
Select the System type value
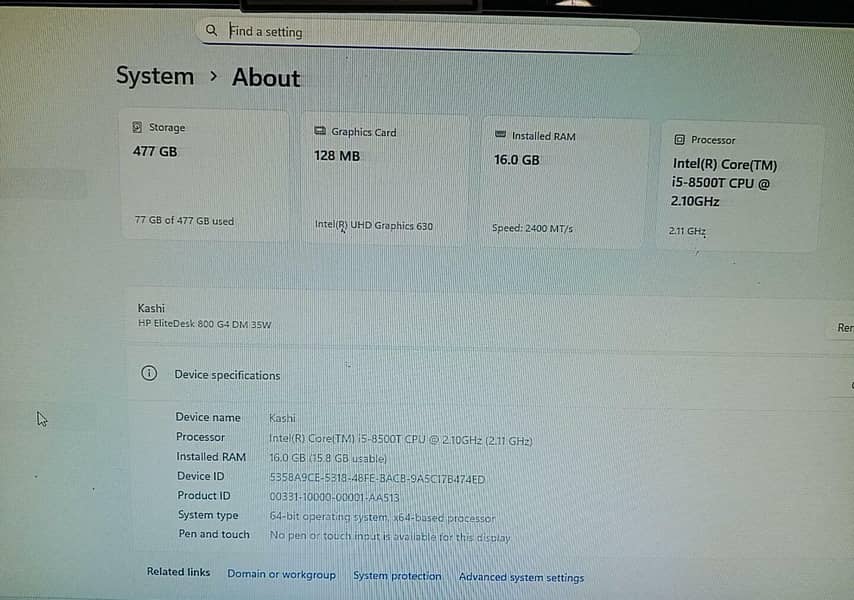[382, 517]
